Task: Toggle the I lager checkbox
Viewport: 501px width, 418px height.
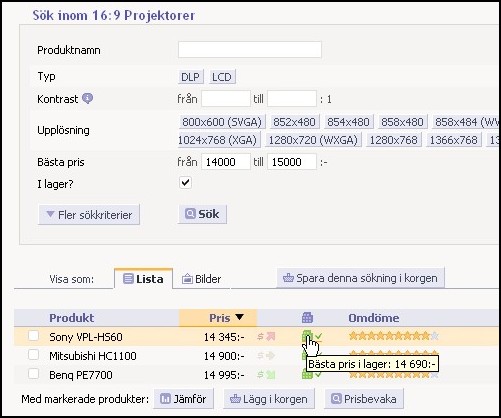Action: (185, 183)
